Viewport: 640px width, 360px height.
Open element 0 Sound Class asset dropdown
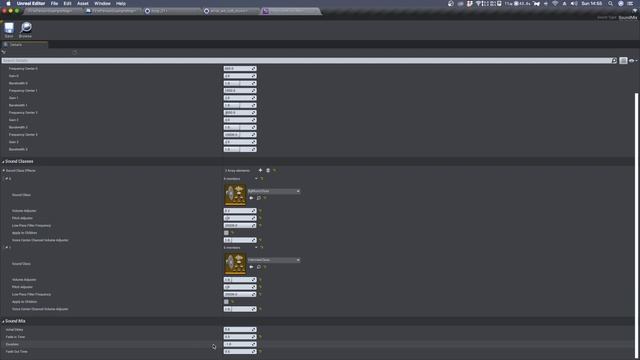(x=273, y=191)
